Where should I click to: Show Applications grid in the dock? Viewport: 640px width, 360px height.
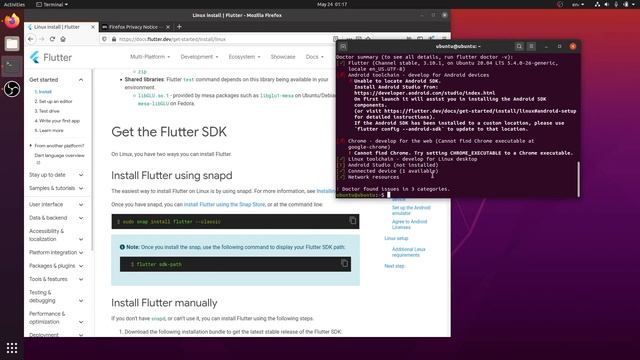[12, 348]
